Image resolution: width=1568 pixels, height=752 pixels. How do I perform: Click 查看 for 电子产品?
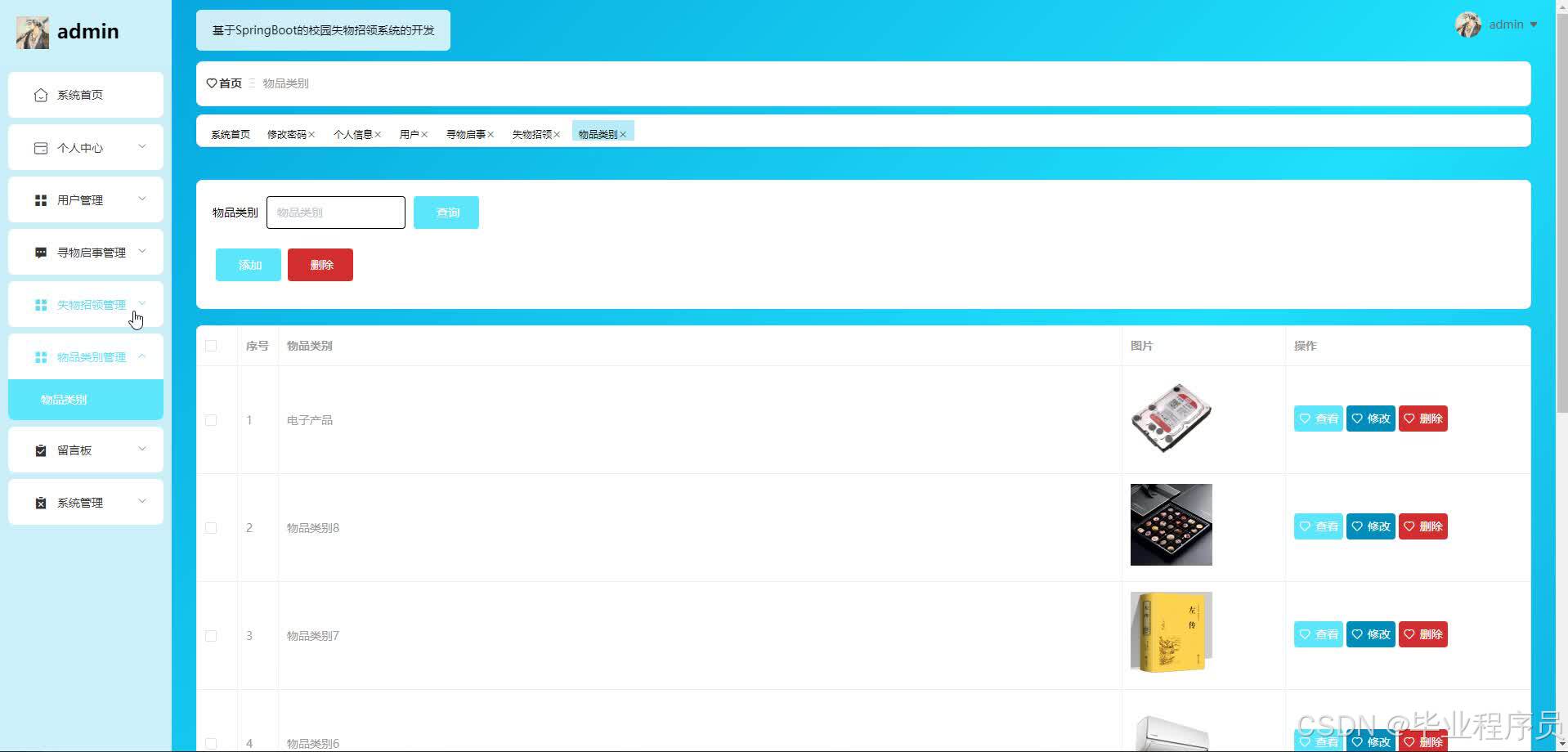[1319, 419]
